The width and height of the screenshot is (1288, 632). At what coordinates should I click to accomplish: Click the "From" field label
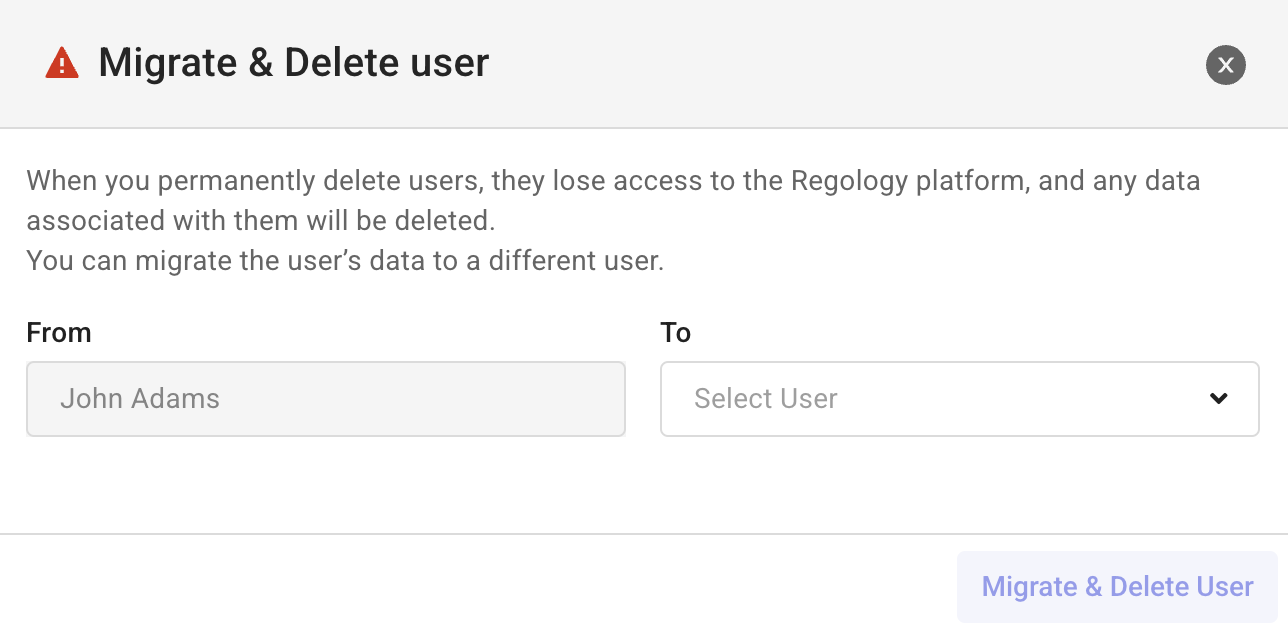(x=59, y=333)
